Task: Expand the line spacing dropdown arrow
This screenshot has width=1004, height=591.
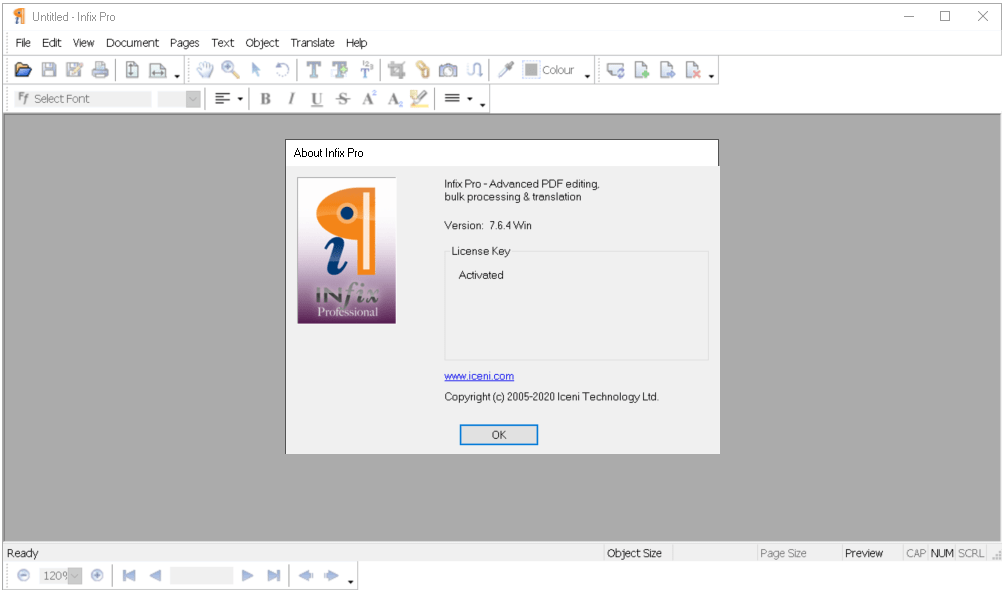Action: (x=469, y=99)
